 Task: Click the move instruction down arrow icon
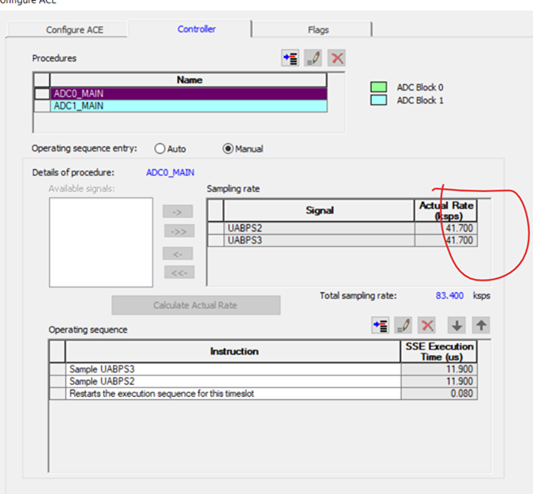pyautogui.click(x=457, y=325)
